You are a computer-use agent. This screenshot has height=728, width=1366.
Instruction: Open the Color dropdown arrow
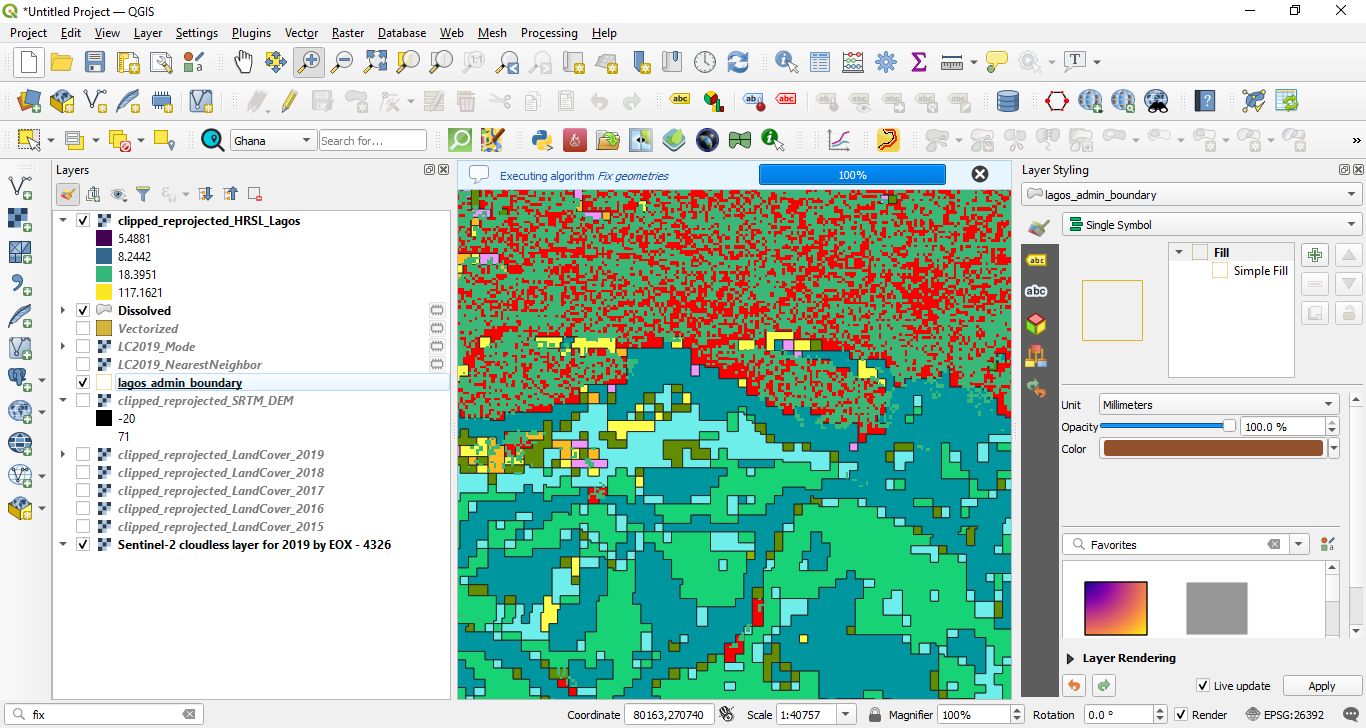[1334, 449]
